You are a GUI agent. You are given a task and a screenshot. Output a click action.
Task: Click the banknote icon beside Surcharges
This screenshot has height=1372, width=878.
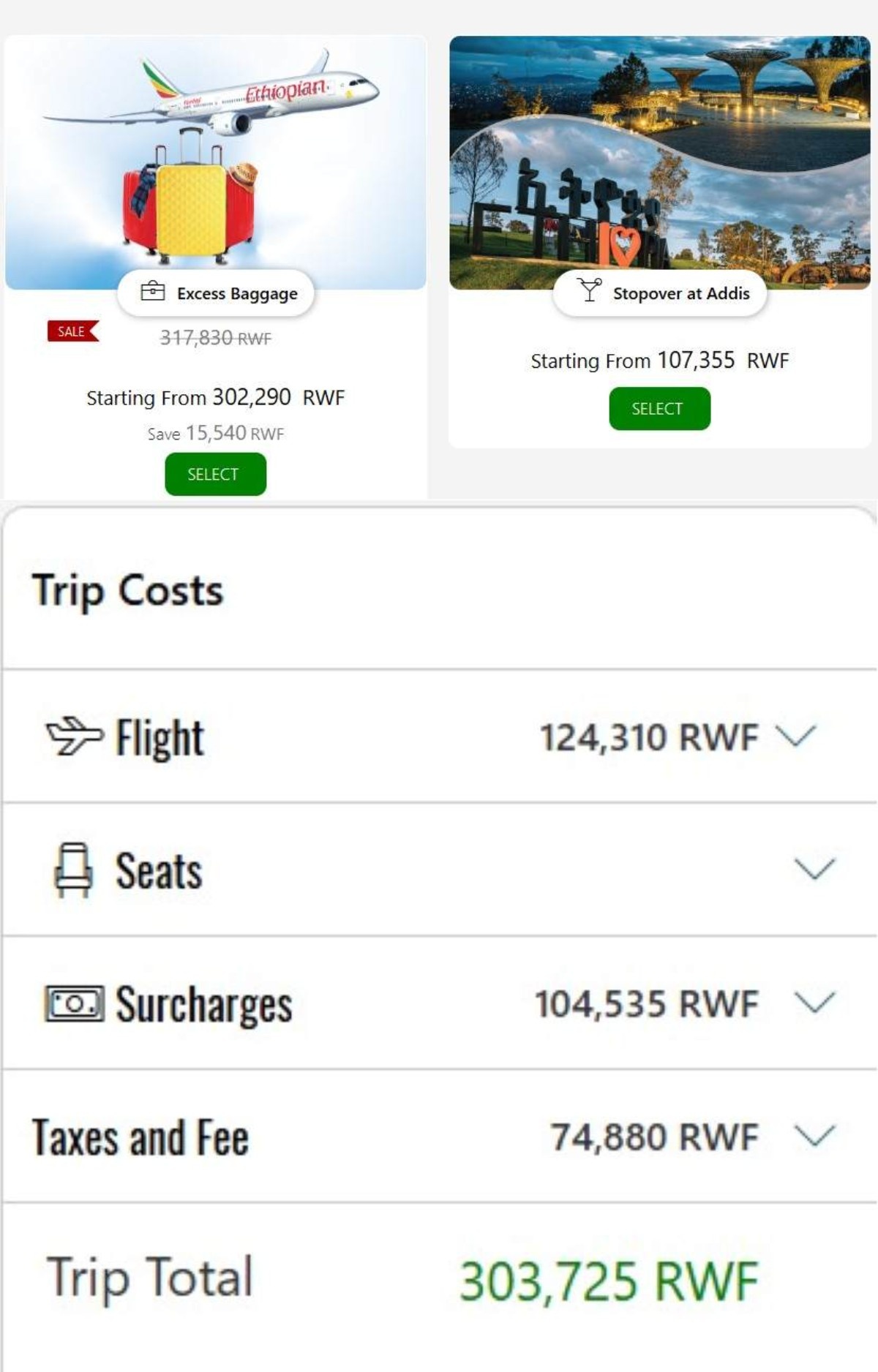click(x=74, y=1003)
